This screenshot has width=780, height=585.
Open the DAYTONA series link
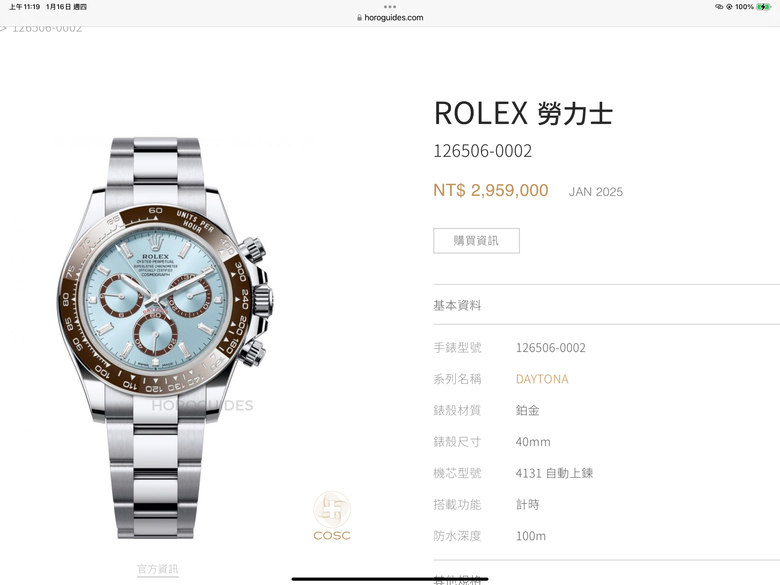pyautogui.click(x=542, y=379)
